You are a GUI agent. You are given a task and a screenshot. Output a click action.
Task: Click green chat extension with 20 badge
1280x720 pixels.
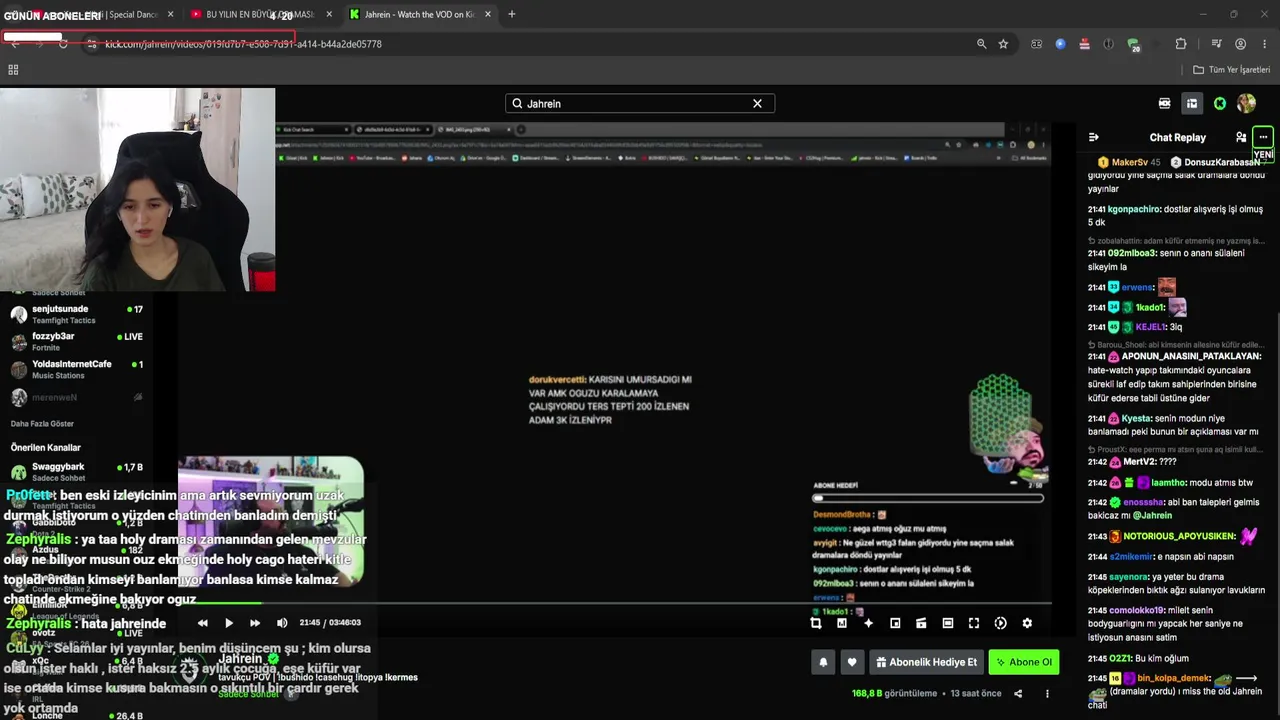(1133, 44)
